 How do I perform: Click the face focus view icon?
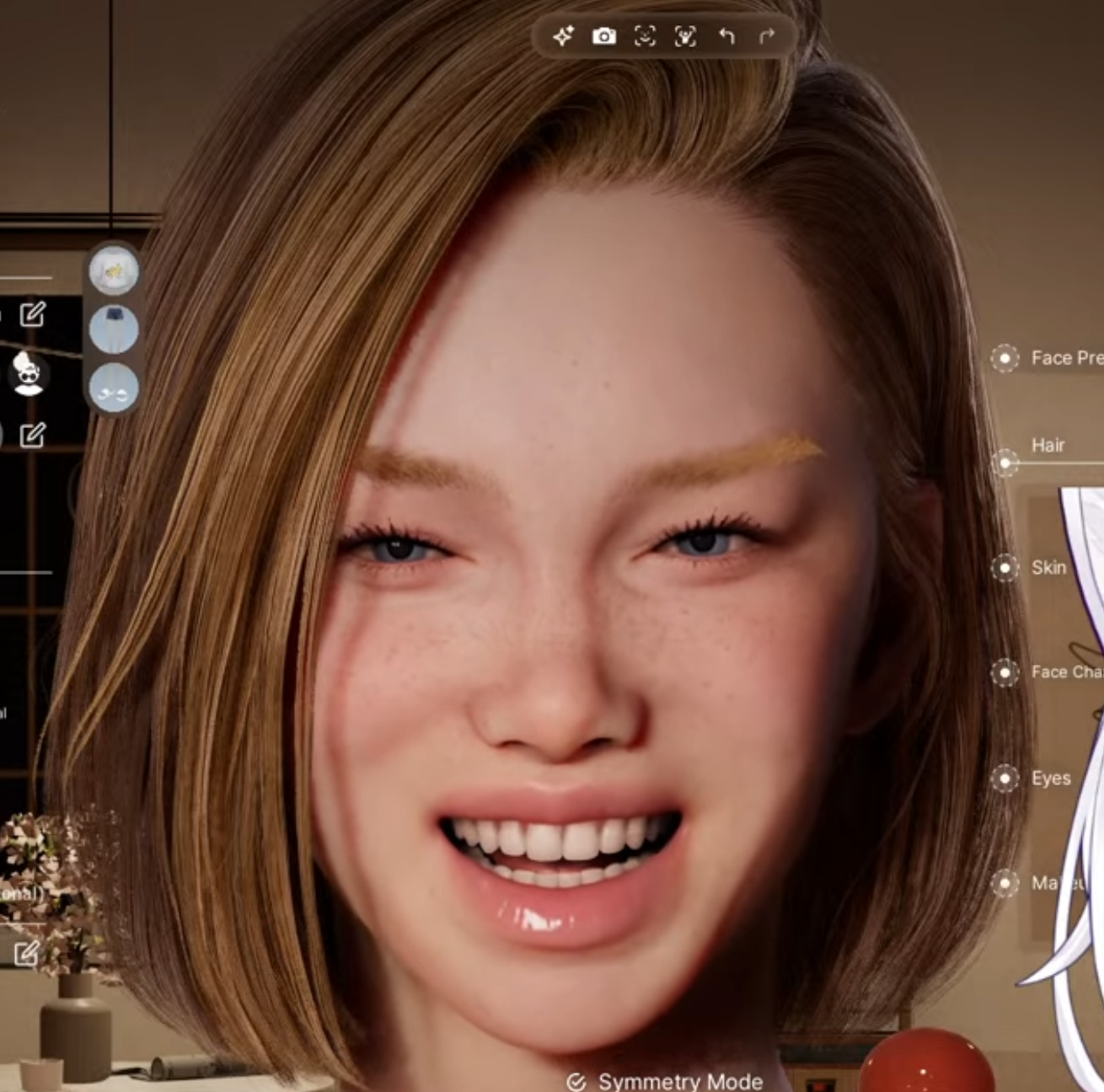645,36
